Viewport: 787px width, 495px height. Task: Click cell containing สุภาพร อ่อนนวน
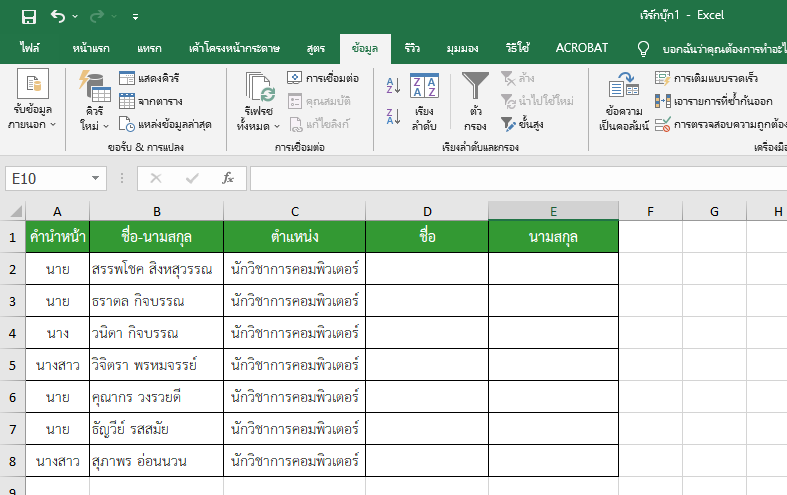(157, 461)
